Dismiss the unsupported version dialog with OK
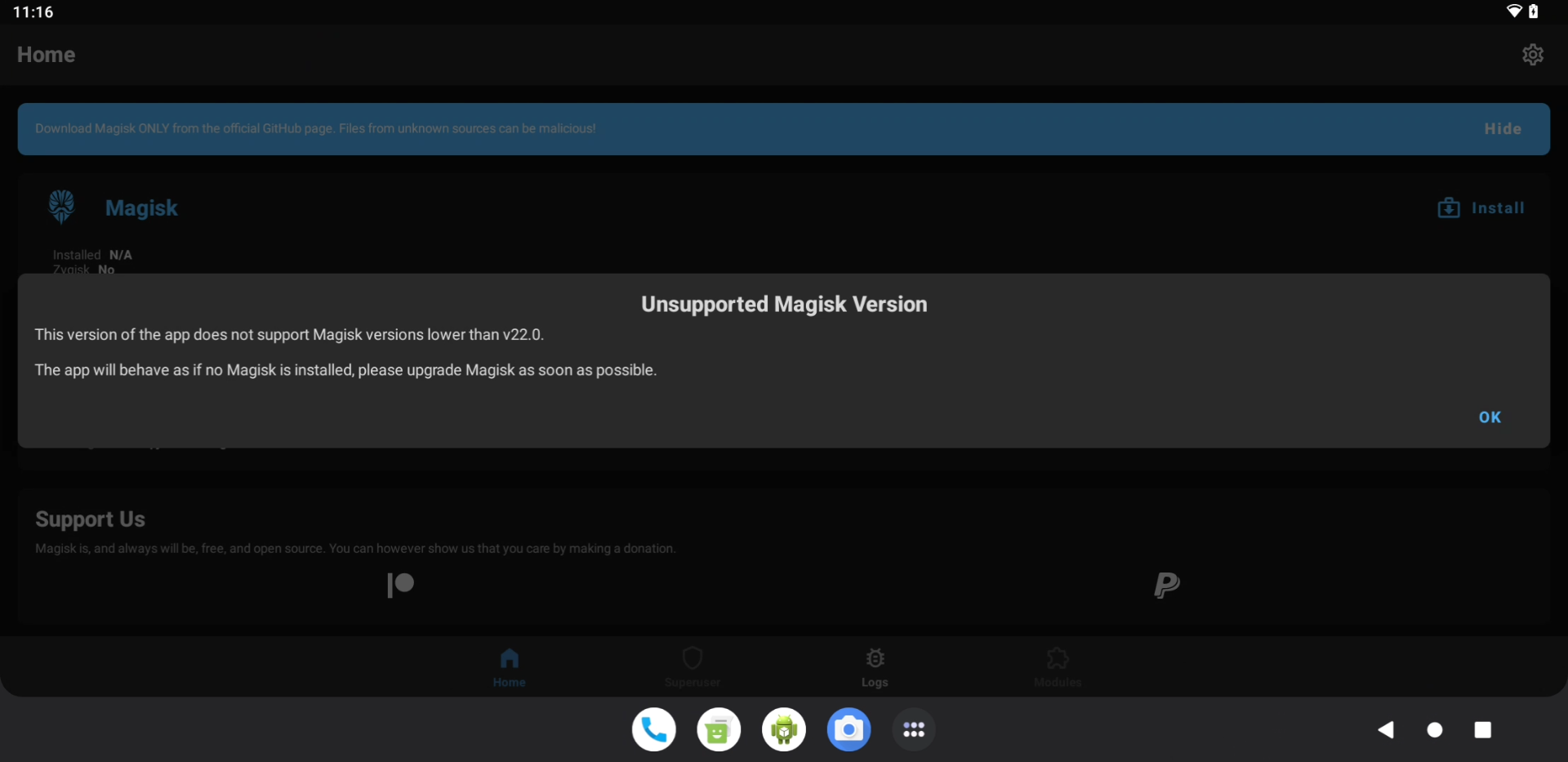Viewport: 1568px width, 762px height. [x=1490, y=417]
